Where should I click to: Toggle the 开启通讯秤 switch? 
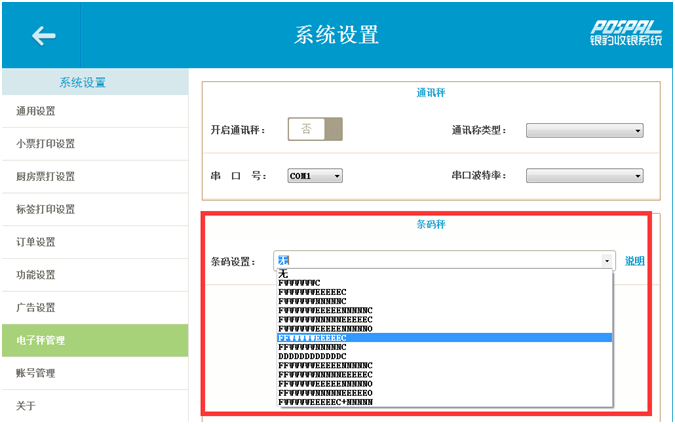tap(315, 129)
